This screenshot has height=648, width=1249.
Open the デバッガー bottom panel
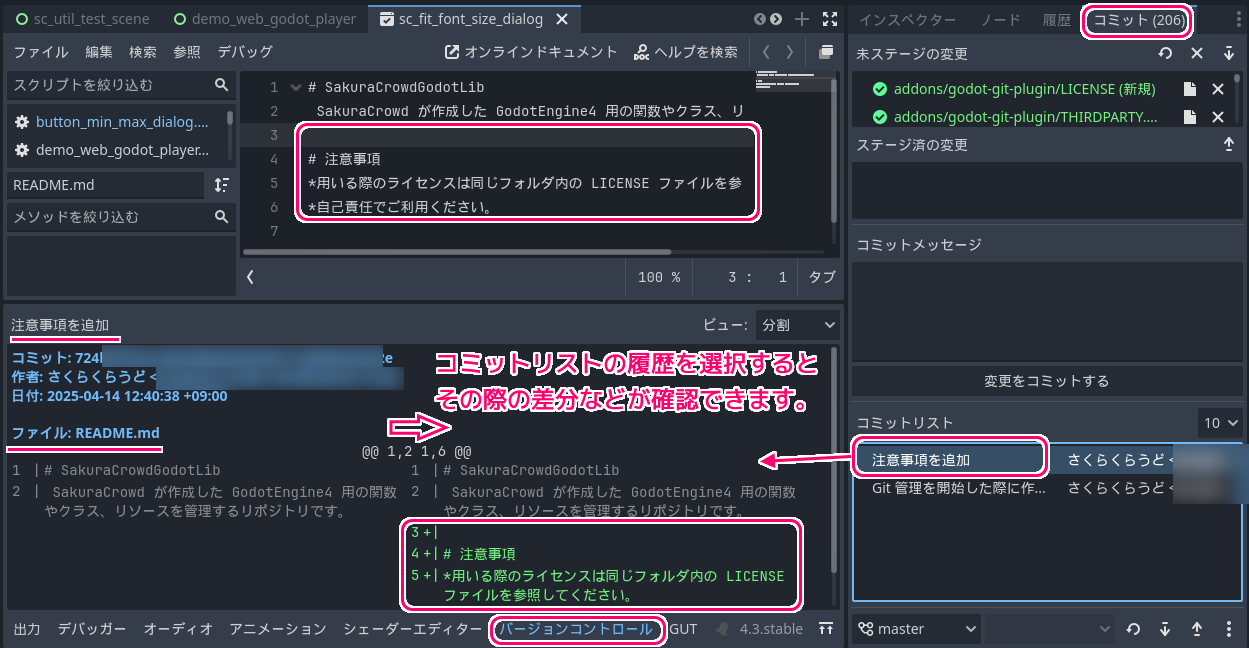pyautogui.click(x=92, y=629)
